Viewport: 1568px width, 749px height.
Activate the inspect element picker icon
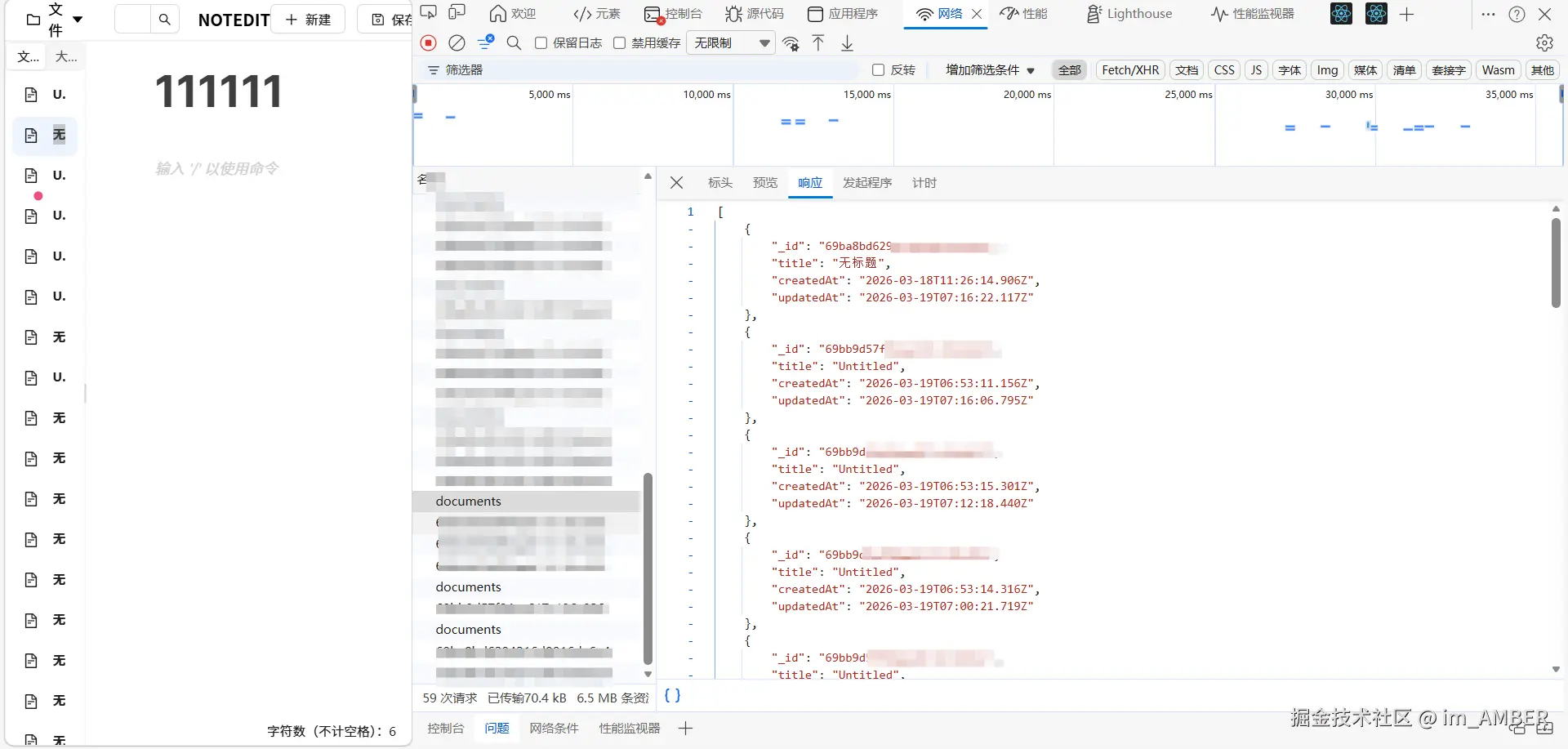[x=429, y=13]
